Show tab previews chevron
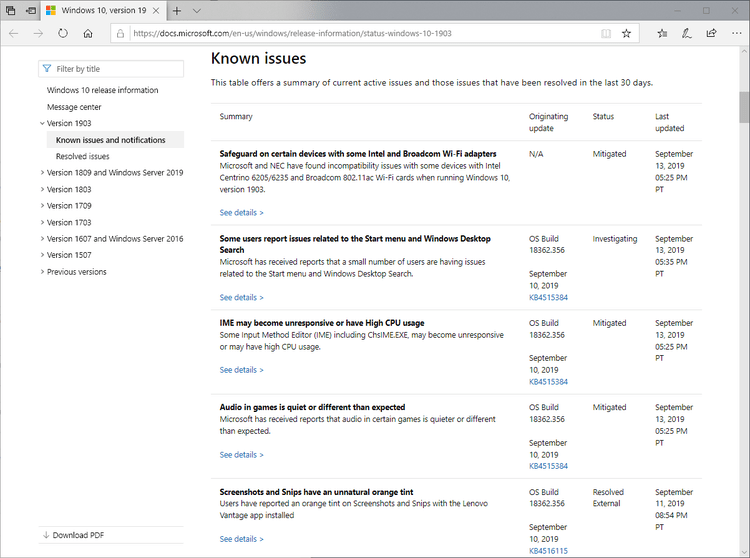 tap(197, 11)
